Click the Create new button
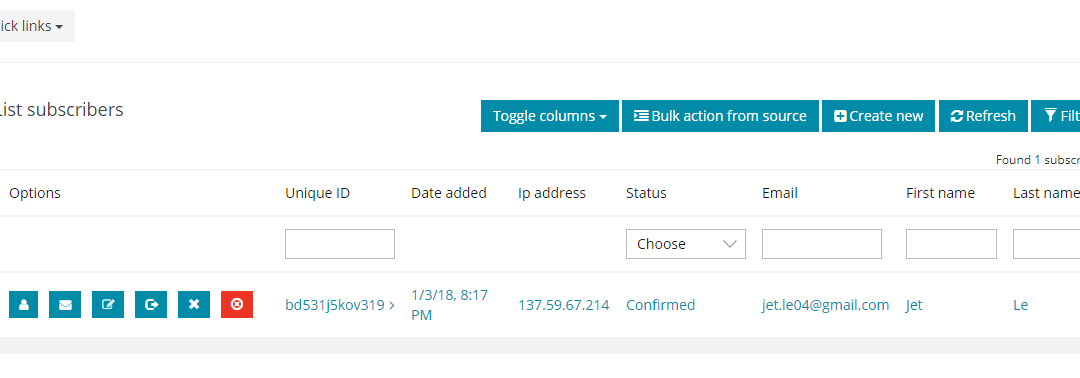Screen dimensions: 1080x378 (x=878, y=116)
